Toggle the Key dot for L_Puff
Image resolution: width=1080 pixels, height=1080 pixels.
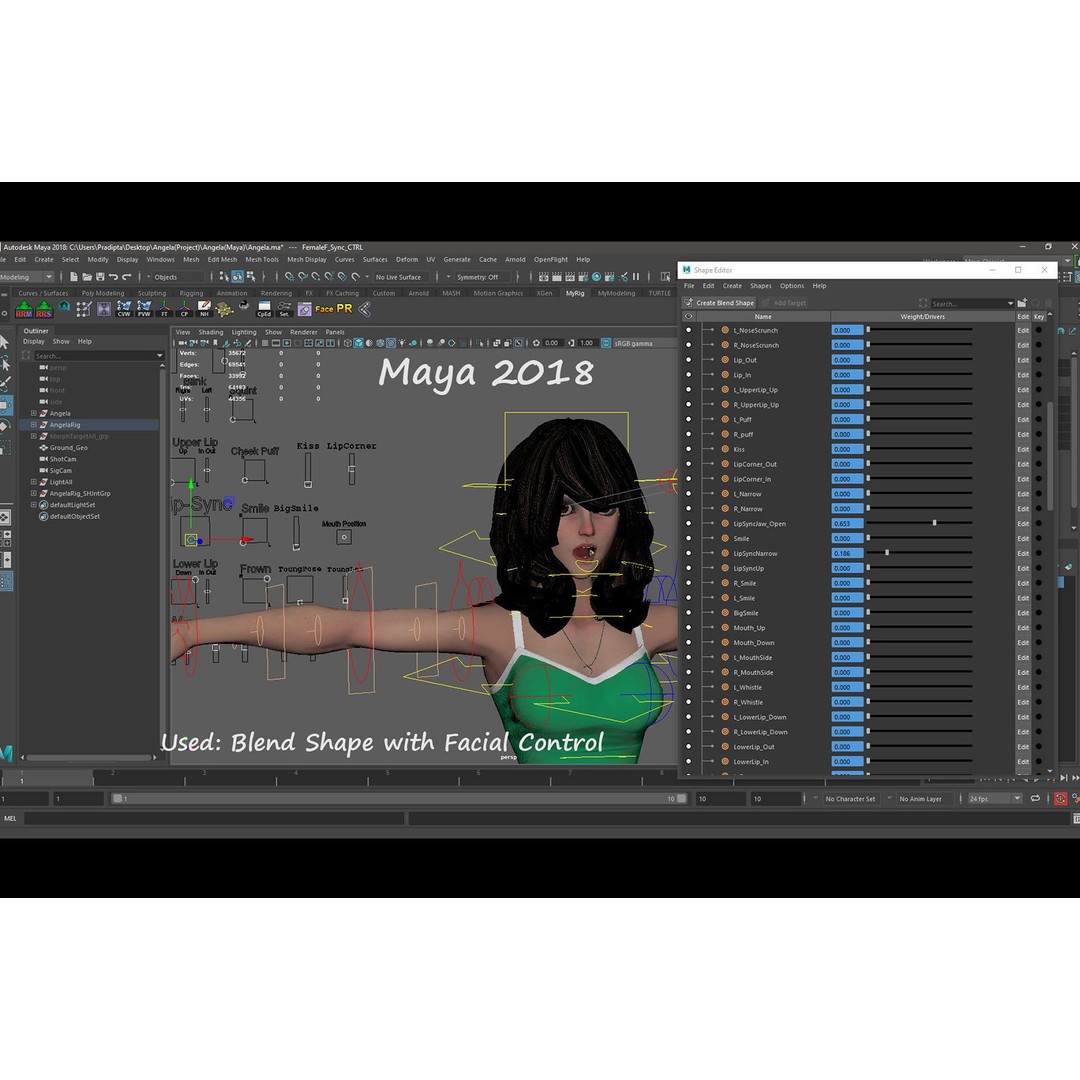point(1039,419)
